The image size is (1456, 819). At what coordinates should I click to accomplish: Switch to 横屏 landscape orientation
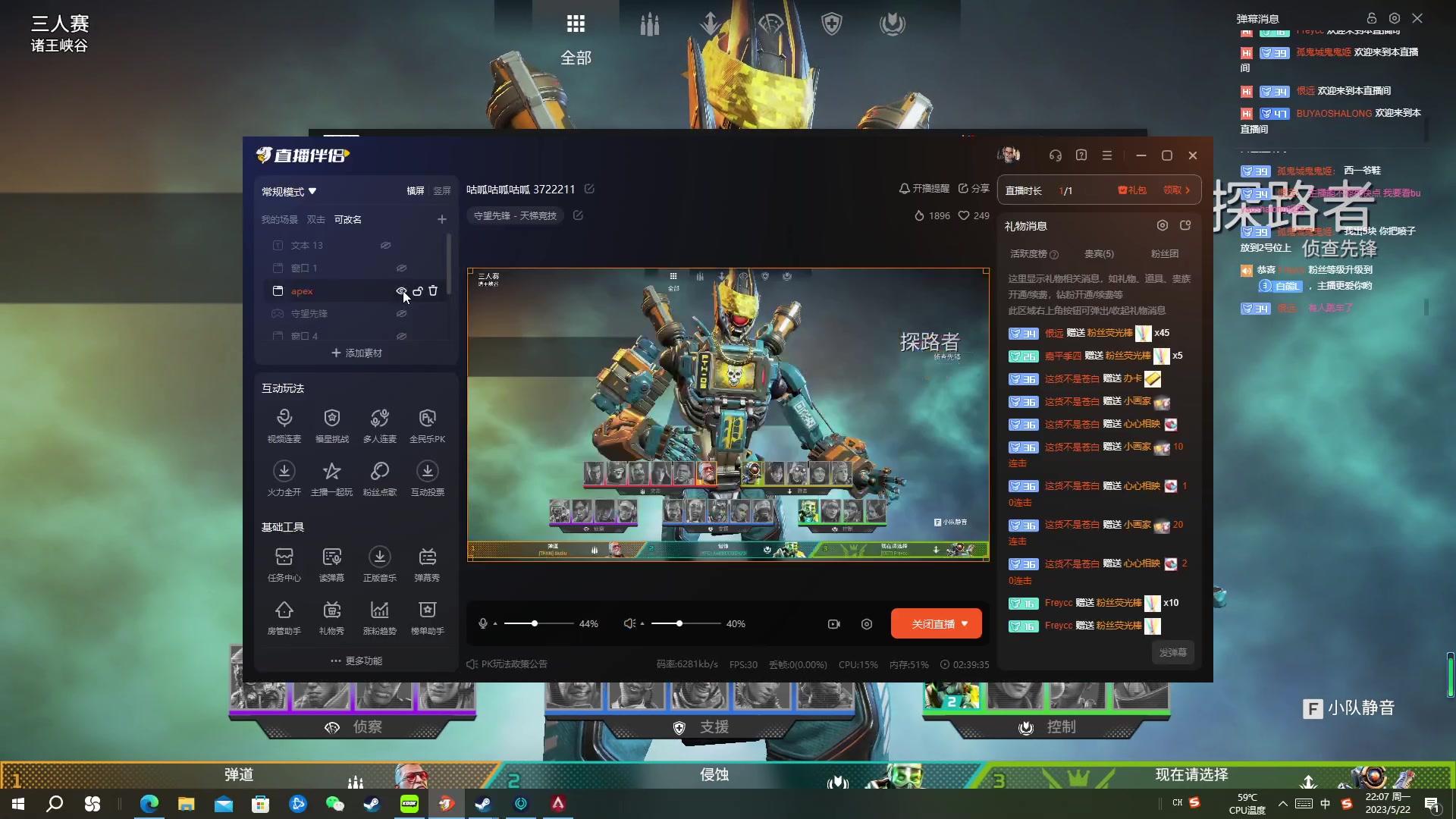pyautogui.click(x=416, y=191)
